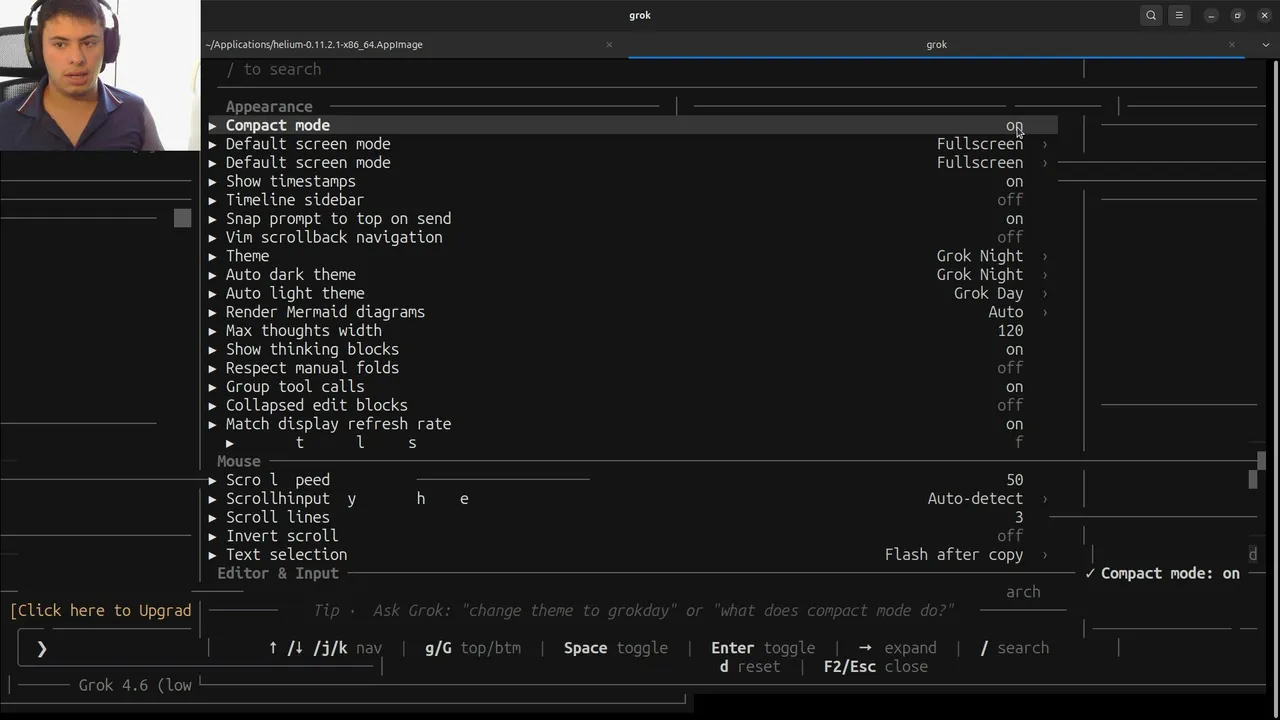Click the 'Mouse' section header
The height and width of the screenshot is (720, 1280).
239,462
